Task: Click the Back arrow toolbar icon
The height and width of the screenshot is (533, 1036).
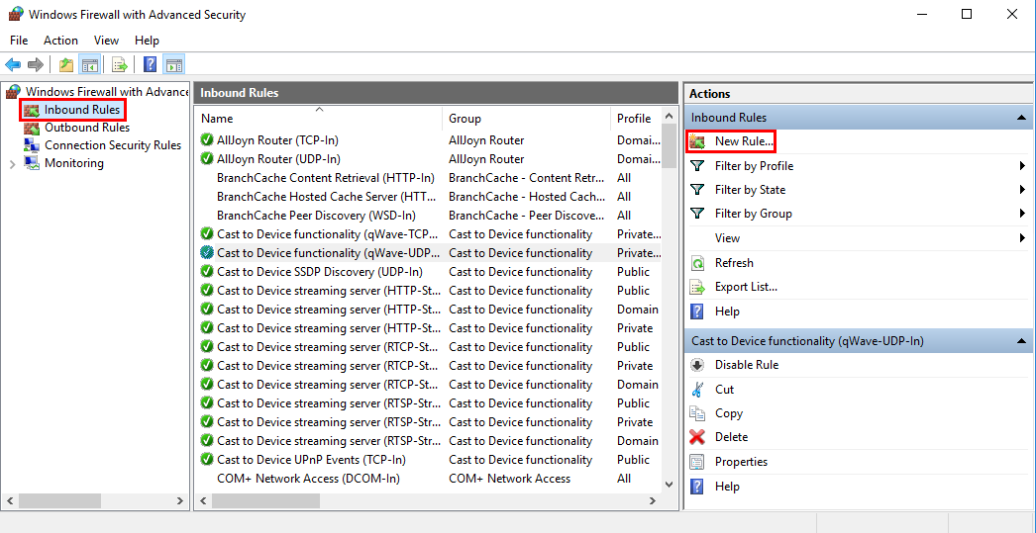Action: coord(13,64)
